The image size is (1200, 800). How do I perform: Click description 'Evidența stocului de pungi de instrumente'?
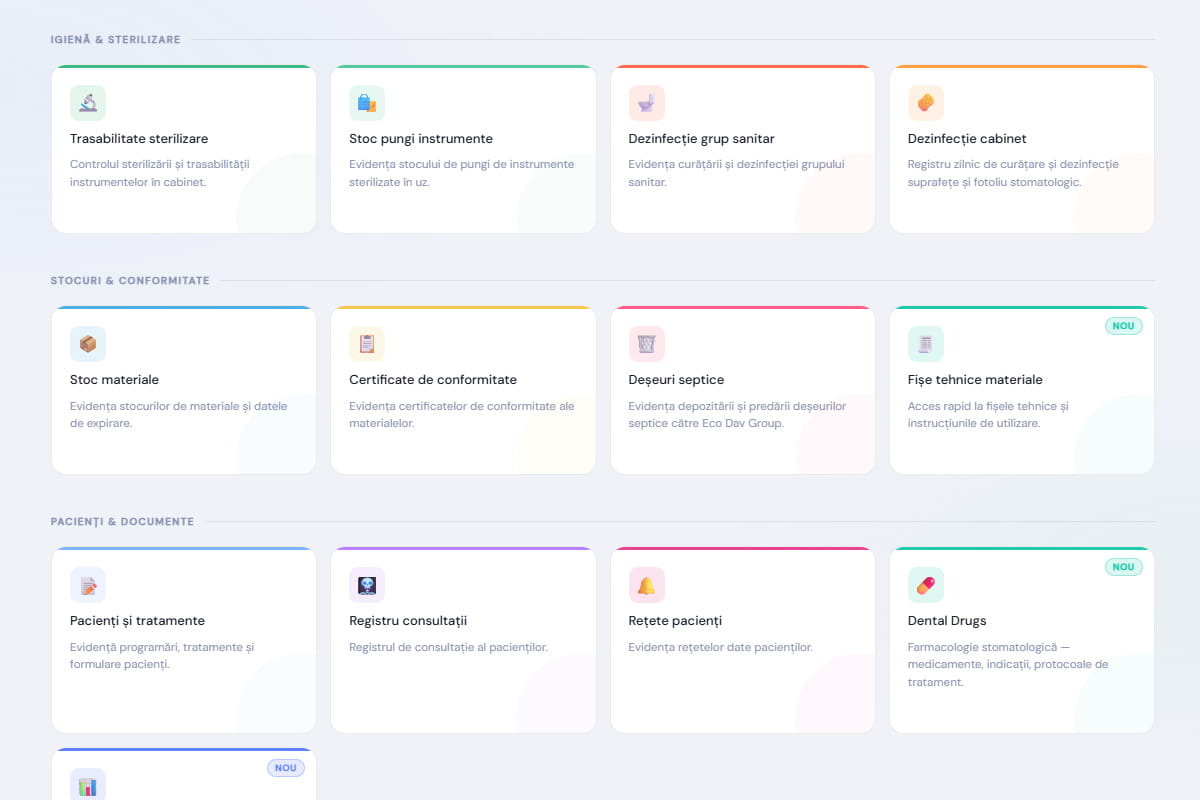coord(462,173)
